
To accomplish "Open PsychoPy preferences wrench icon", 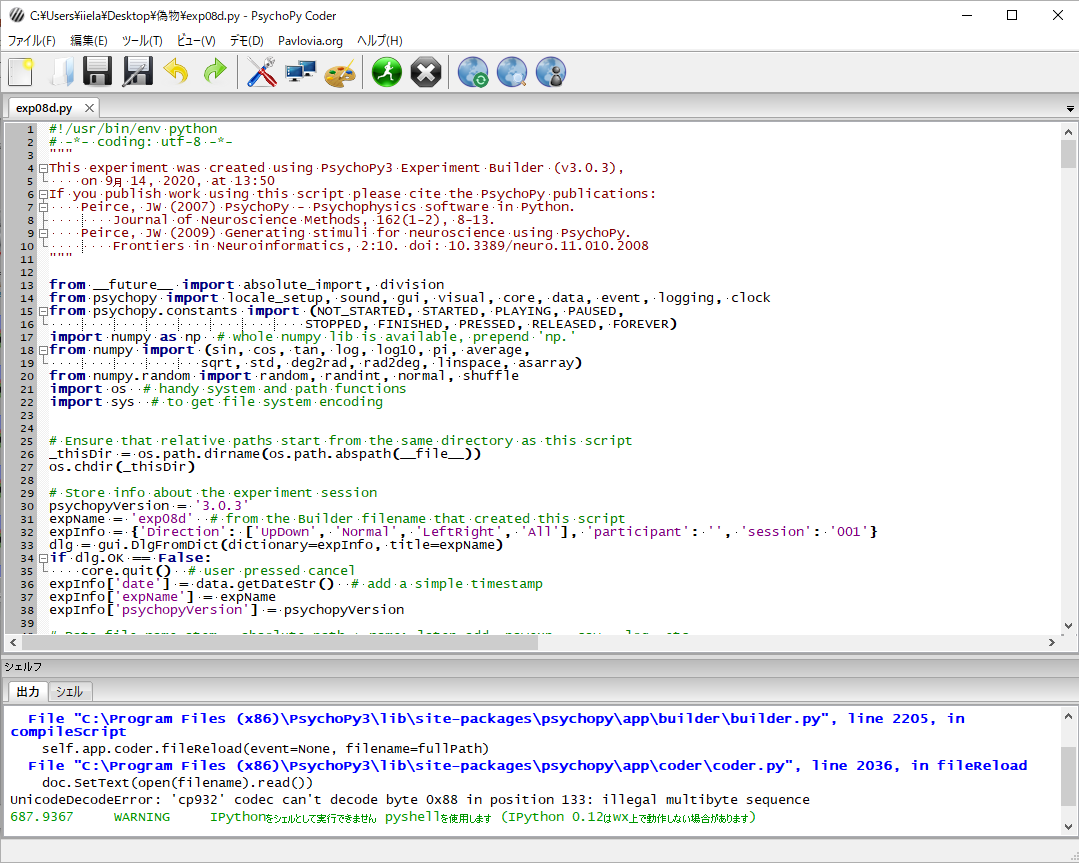I will point(261,72).
